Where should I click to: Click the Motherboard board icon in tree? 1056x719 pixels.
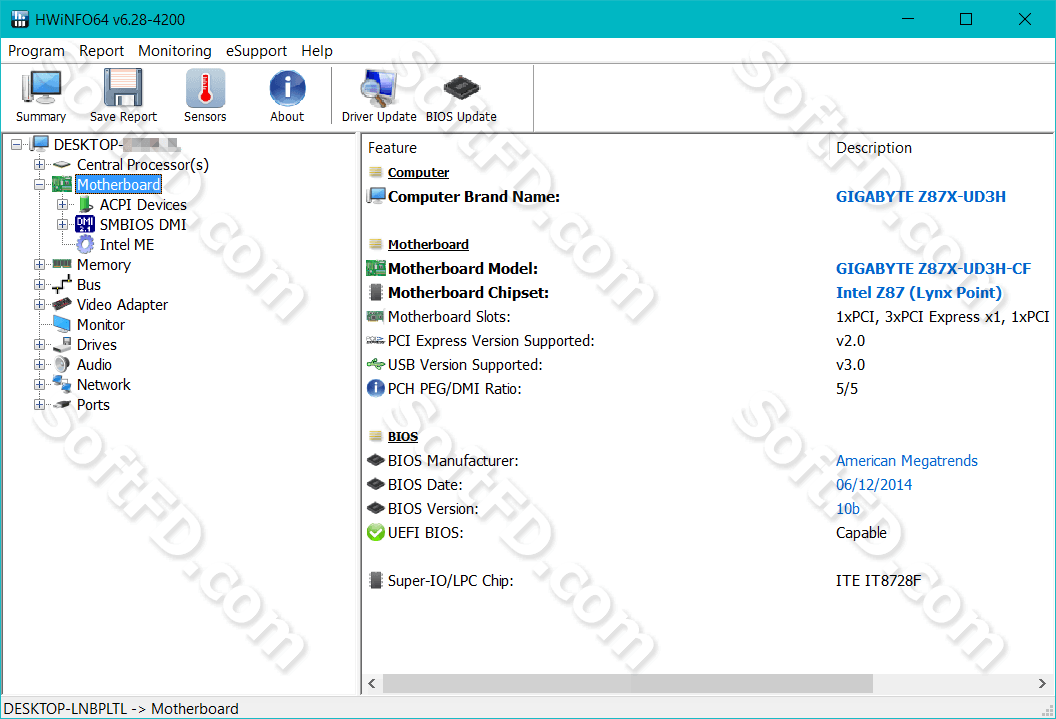click(62, 184)
